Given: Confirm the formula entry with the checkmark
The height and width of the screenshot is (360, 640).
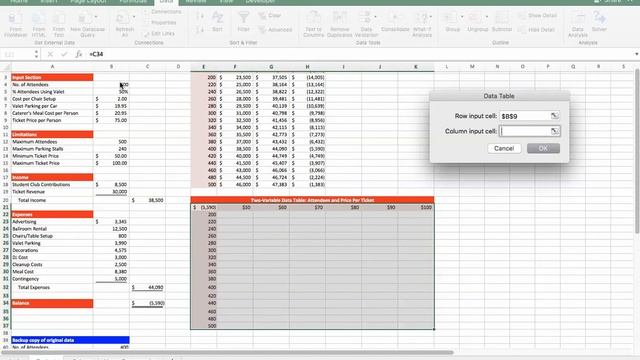Looking at the screenshot, I should tap(64, 54).
